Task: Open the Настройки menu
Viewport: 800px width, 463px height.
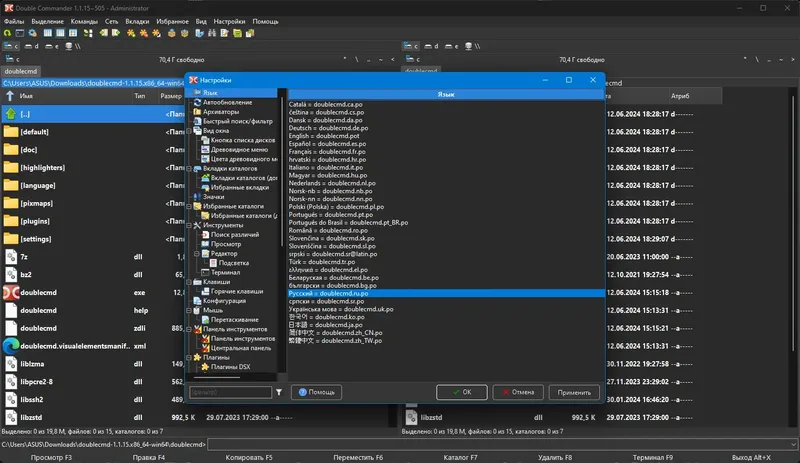Action: click(x=229, y=21)
